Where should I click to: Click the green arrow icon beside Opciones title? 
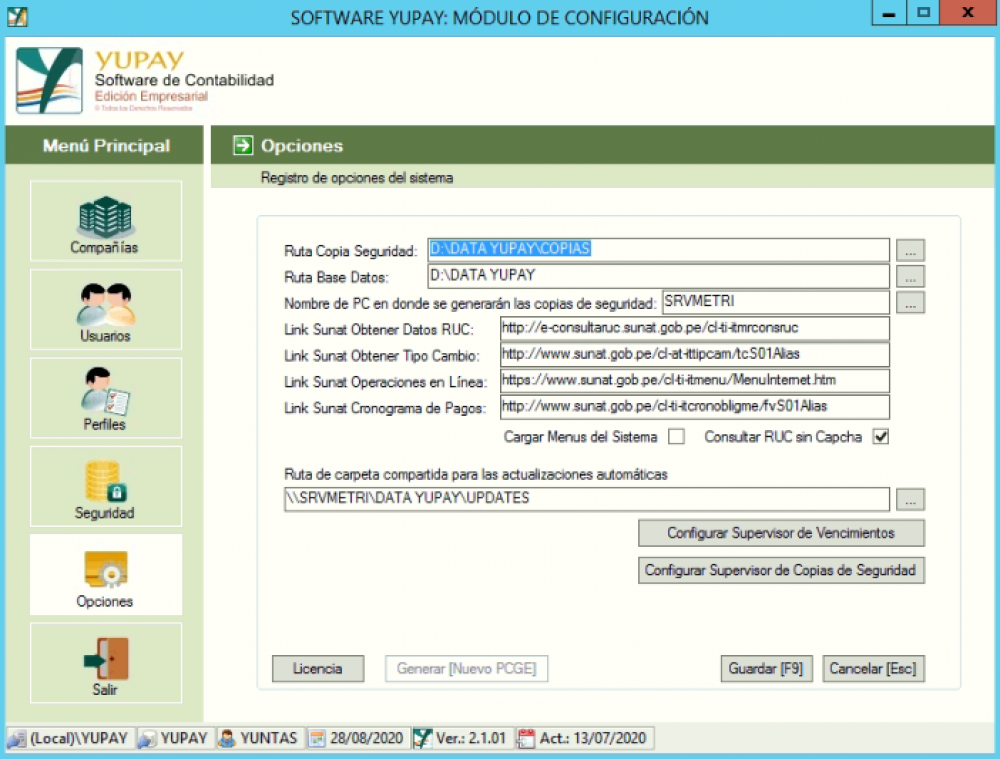243,145
